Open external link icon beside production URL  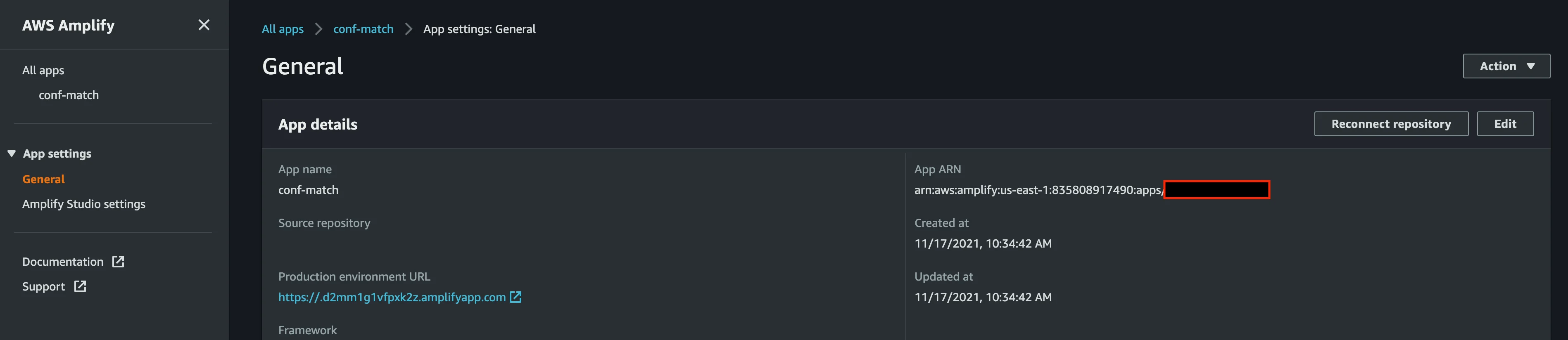516,297
